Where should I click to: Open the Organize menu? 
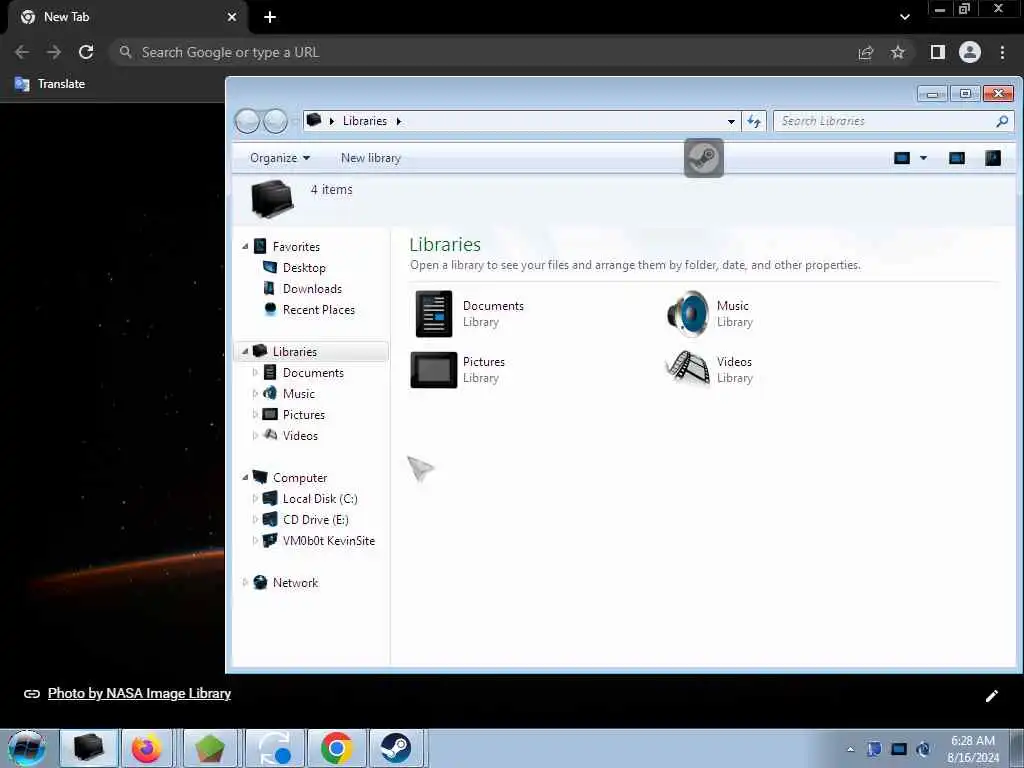[x=280, y=158]
